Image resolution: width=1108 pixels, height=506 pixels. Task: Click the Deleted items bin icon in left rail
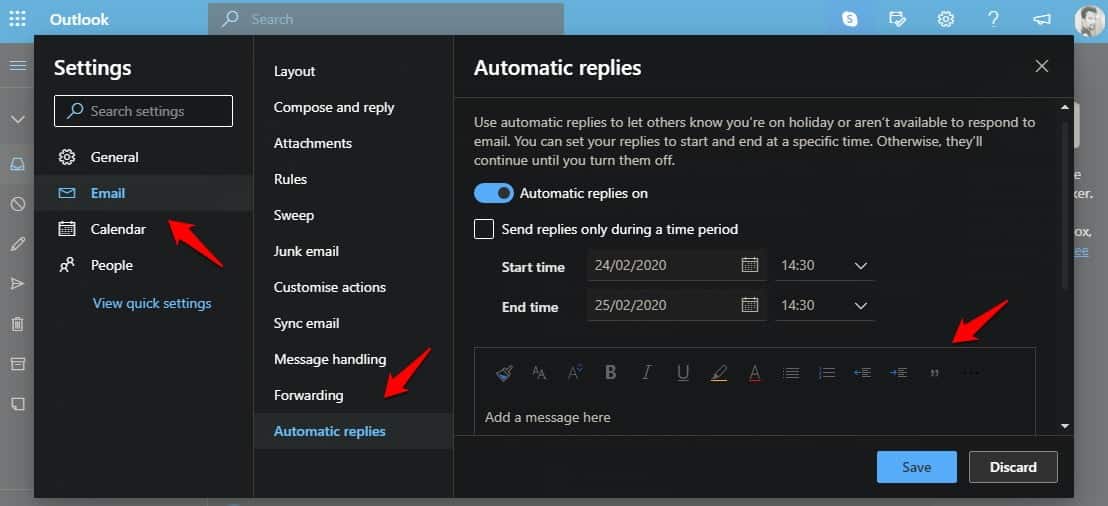(x=18, y=324)
